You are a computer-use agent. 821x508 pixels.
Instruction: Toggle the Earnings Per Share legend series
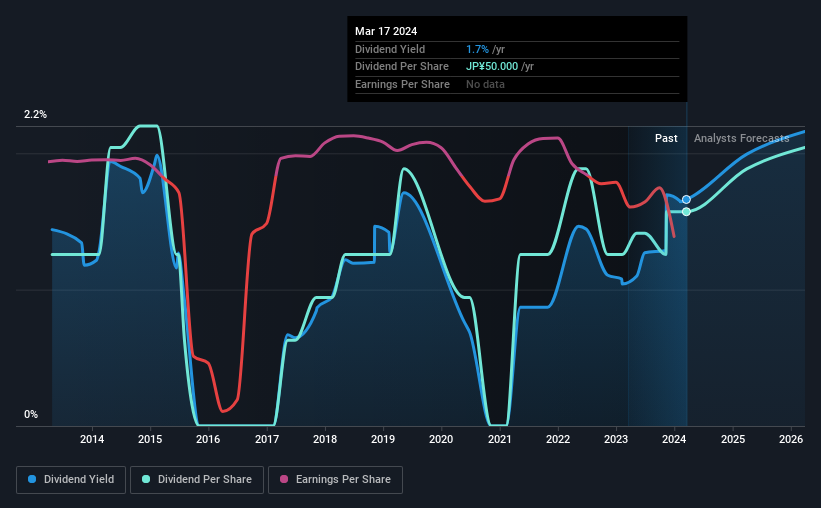pyautogui.click(x=335, y=480)
